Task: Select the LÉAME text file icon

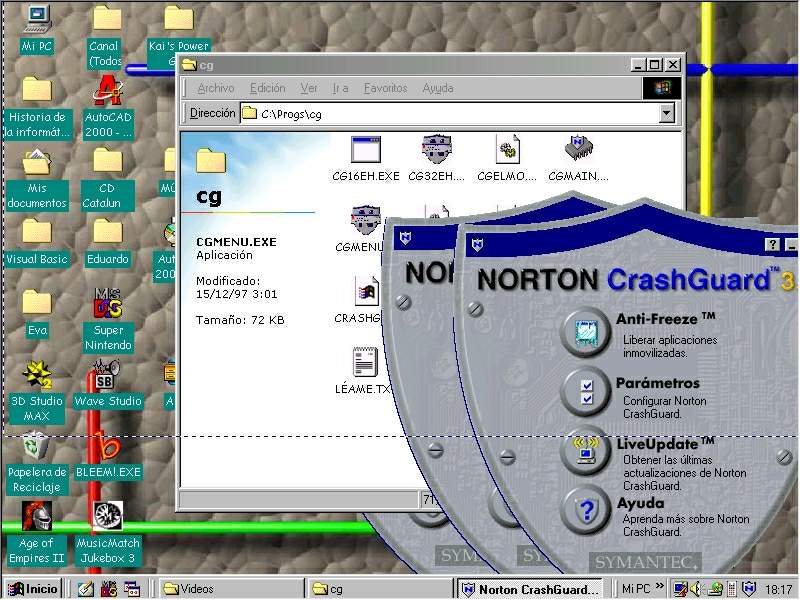Action: (365, 362)
